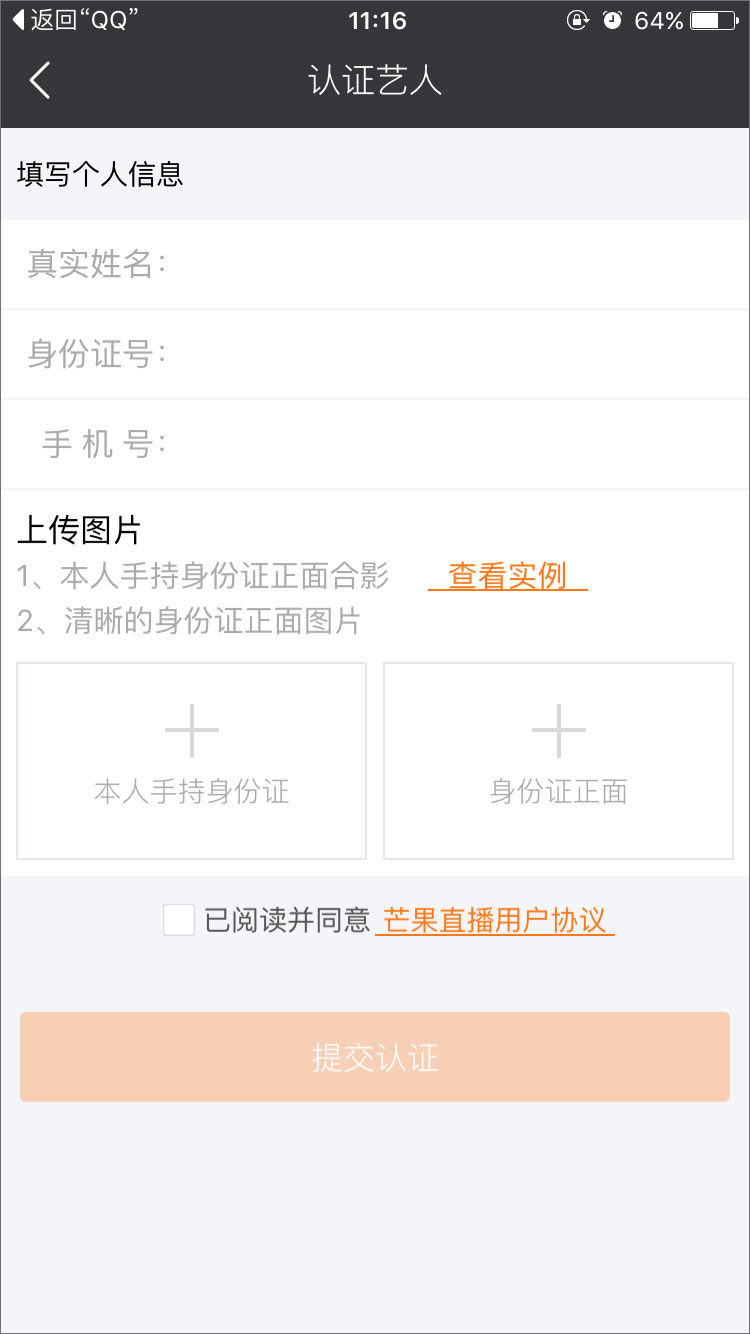Return to QQ via status bar link

tap(75, 20)
